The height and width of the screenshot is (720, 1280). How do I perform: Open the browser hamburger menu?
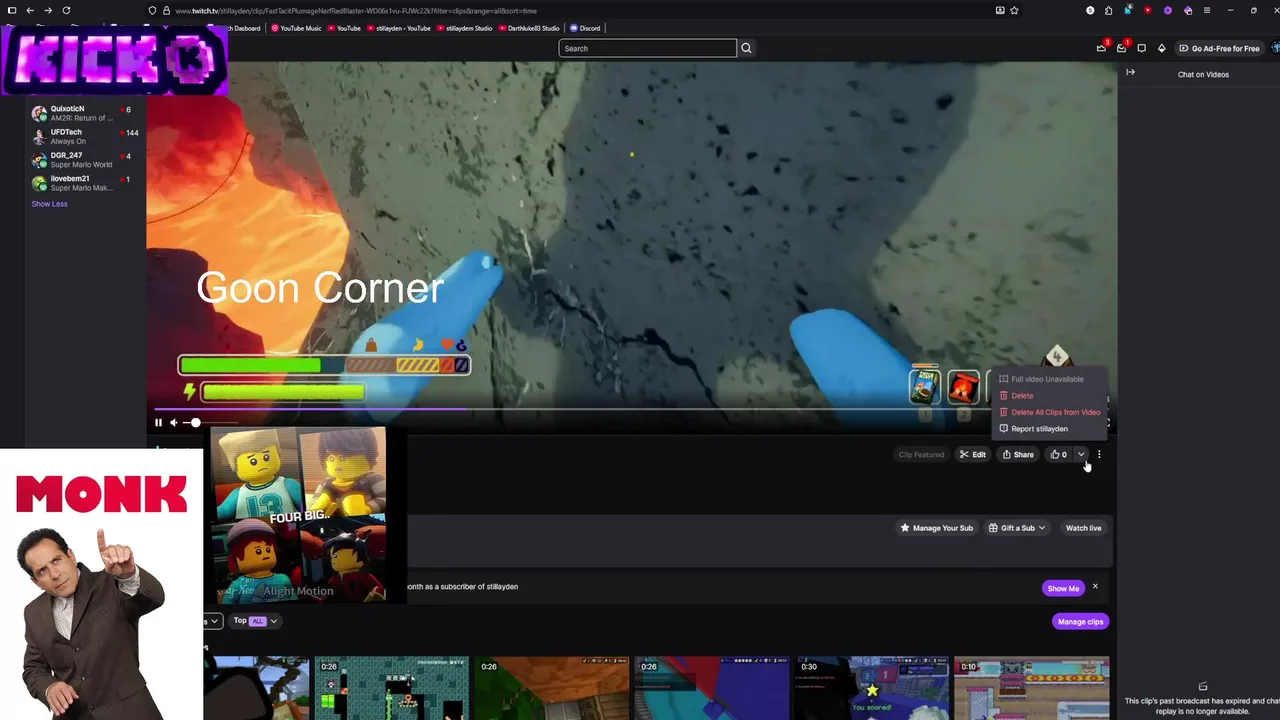1207,10
